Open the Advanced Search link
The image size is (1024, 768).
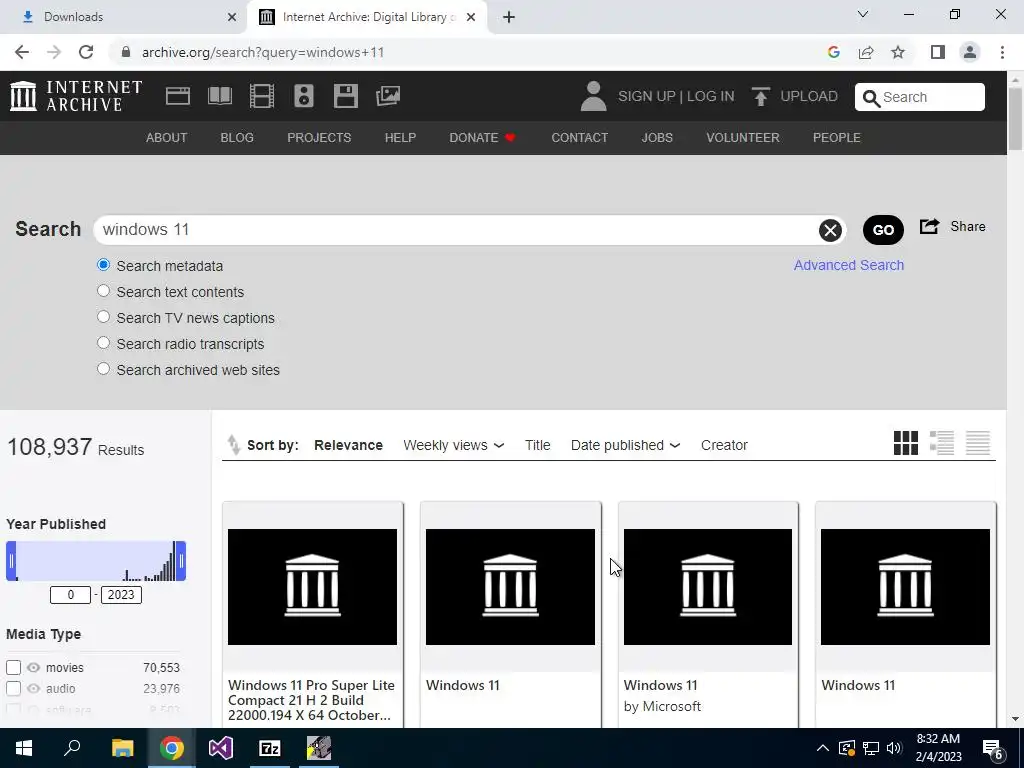pyautogui.click(x=848, y=265)
